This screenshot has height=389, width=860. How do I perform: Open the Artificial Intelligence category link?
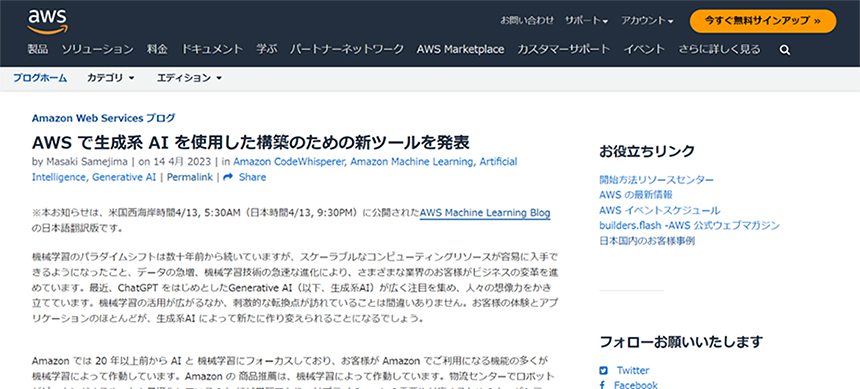pos(274,169)
